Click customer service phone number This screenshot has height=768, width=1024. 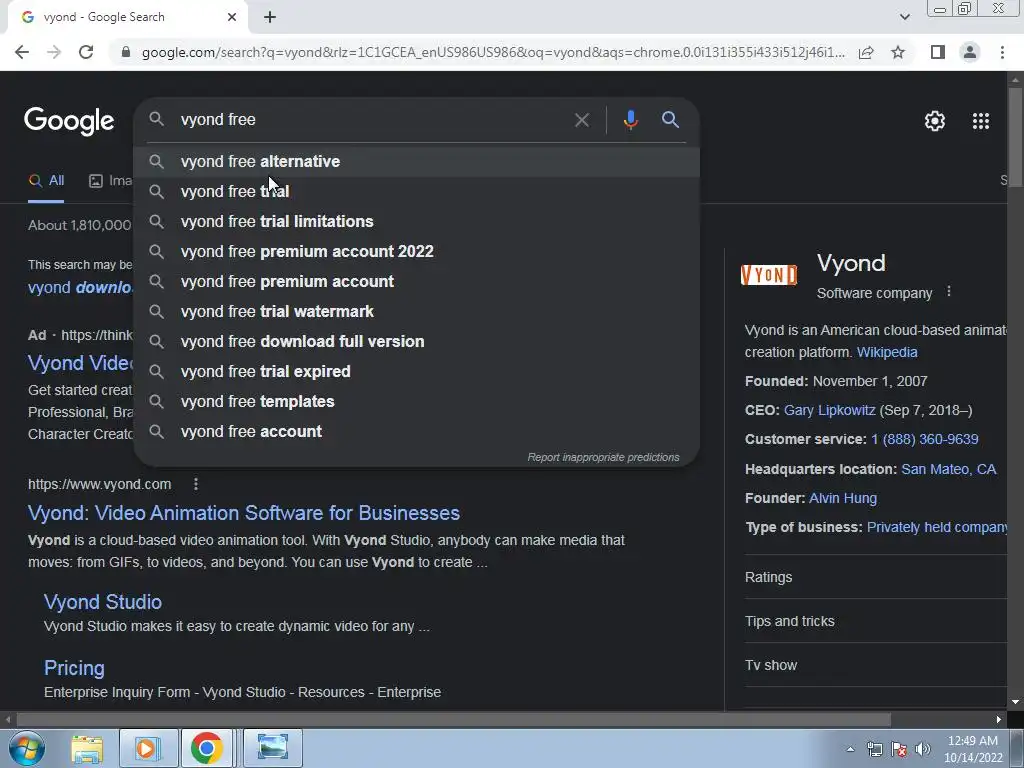point(925,440)
